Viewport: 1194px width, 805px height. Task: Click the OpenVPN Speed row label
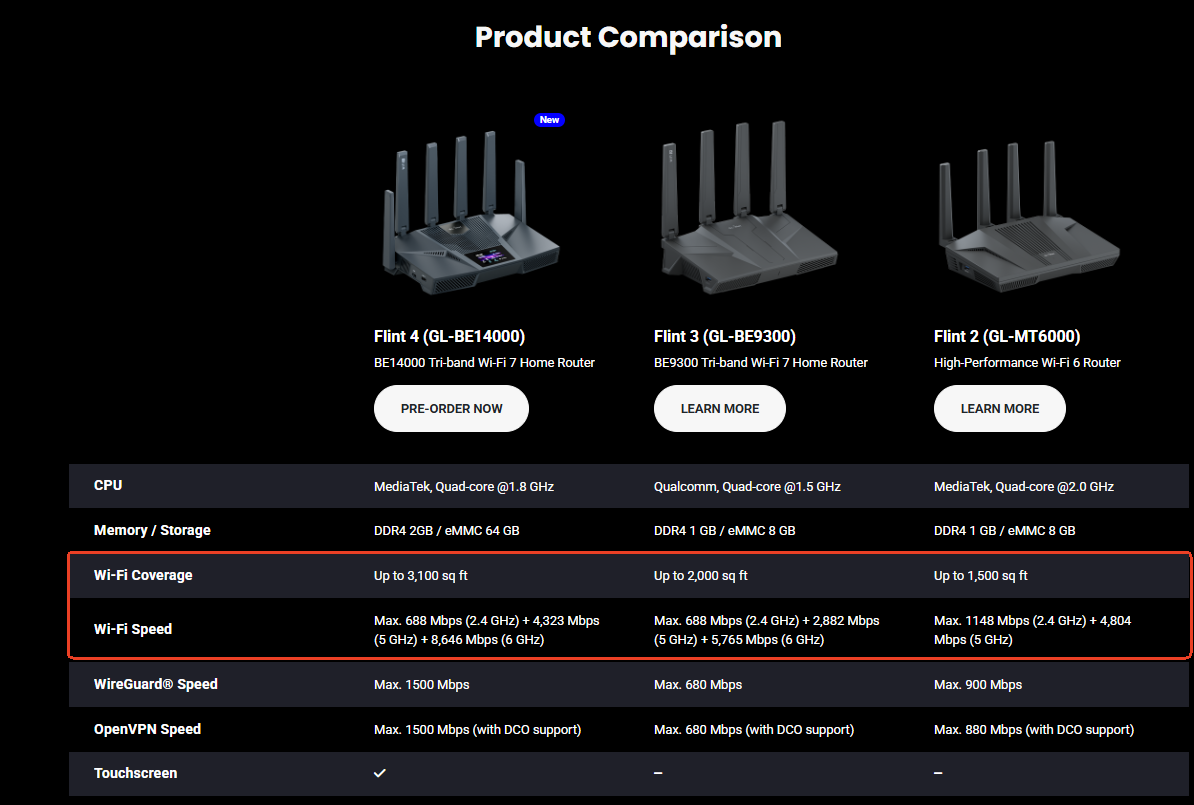tap(147, 729)
